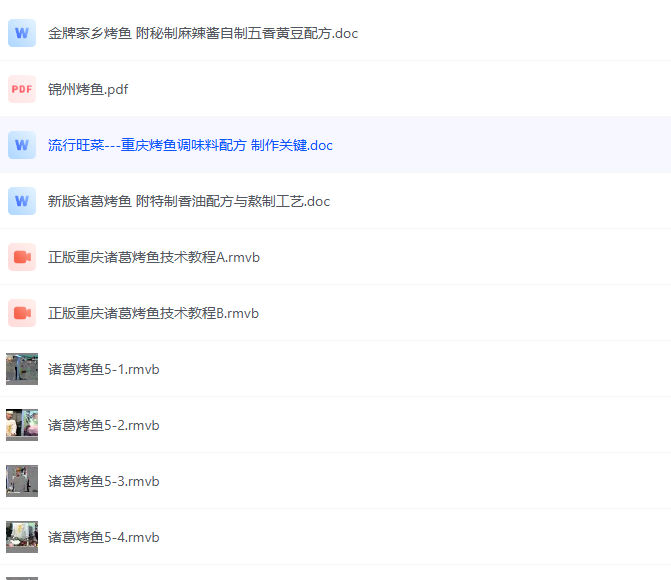Viewport: 671px width, 580px height.
Task: Open the file name 新版诸葛烤鱼 附特制香油配方与熬制工艺.doc
Action: (x=189, y=201)
